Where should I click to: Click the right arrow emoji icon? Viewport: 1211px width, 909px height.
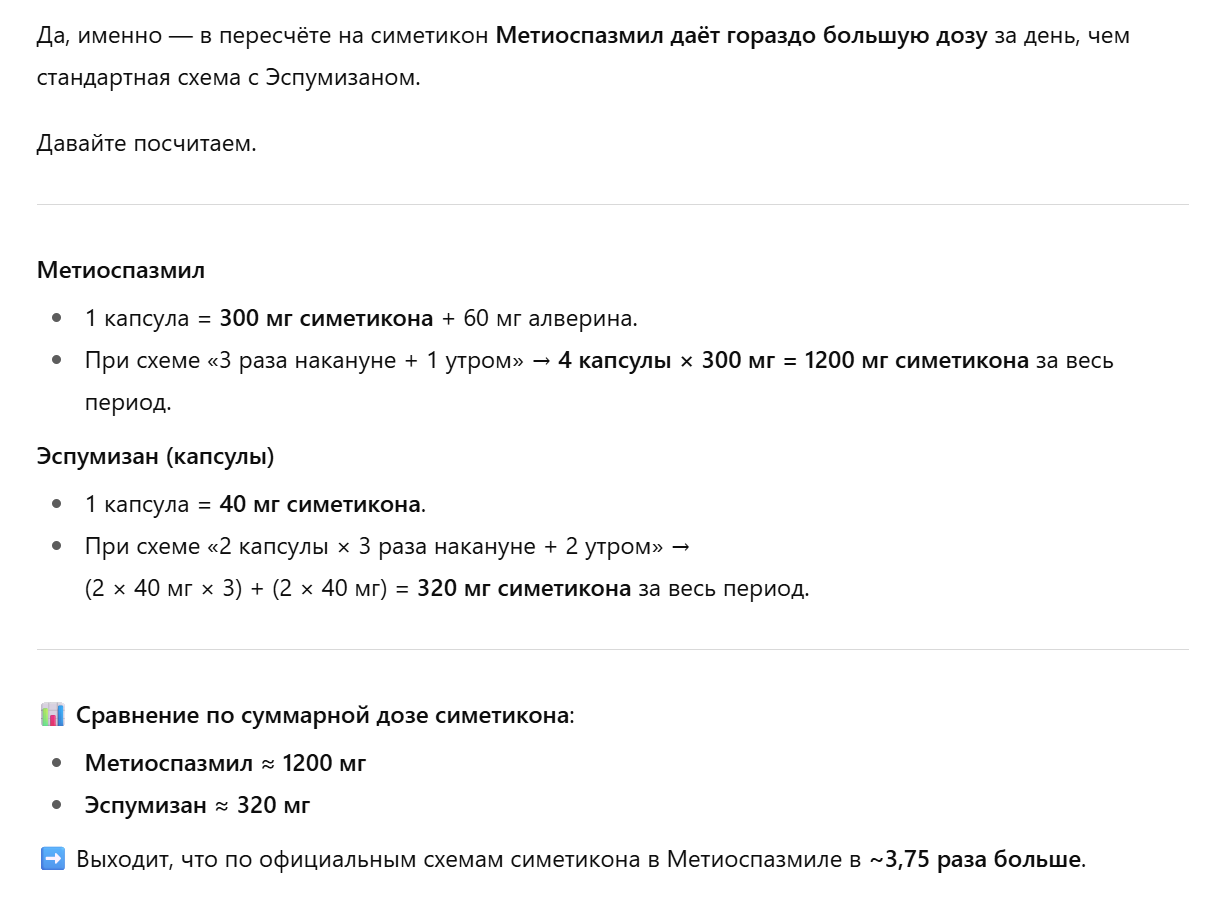[52, 858]
